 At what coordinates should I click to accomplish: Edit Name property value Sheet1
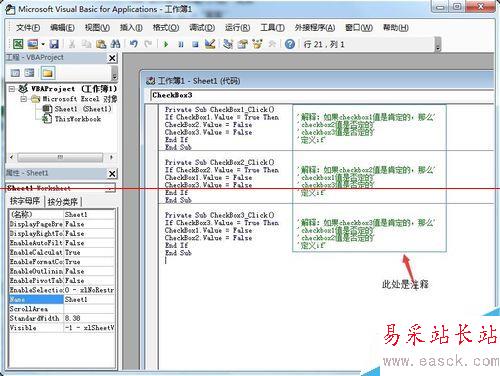(x=89, y=299)
